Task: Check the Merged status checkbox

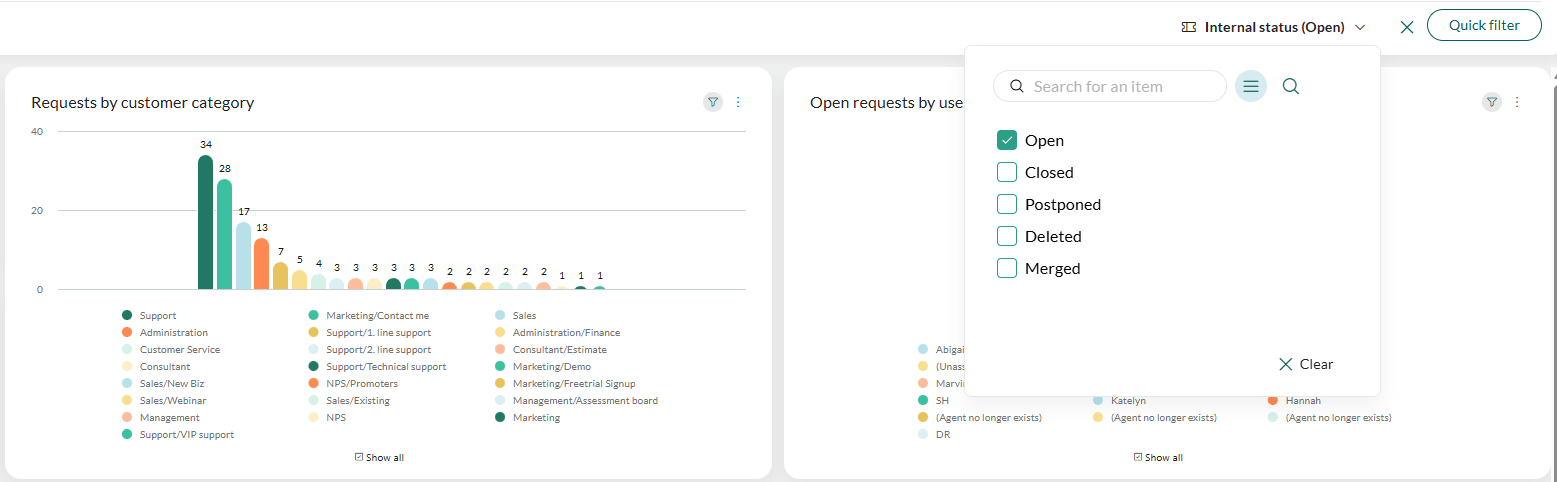Action: 1007,268
